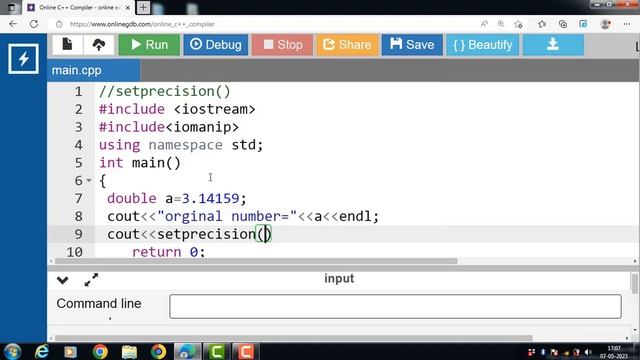Launch Internet Explorer from the taskbar

point(42,352)
